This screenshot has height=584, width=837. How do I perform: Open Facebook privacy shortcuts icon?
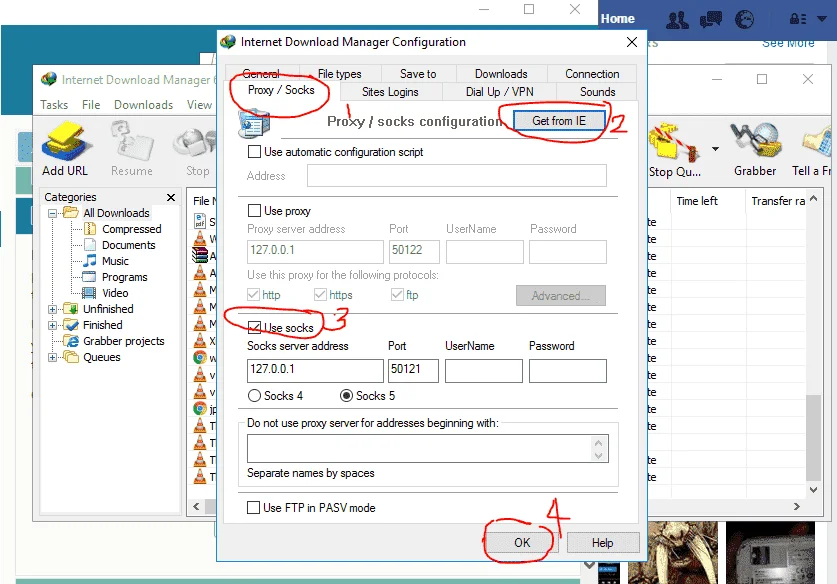tap(798, 19)
